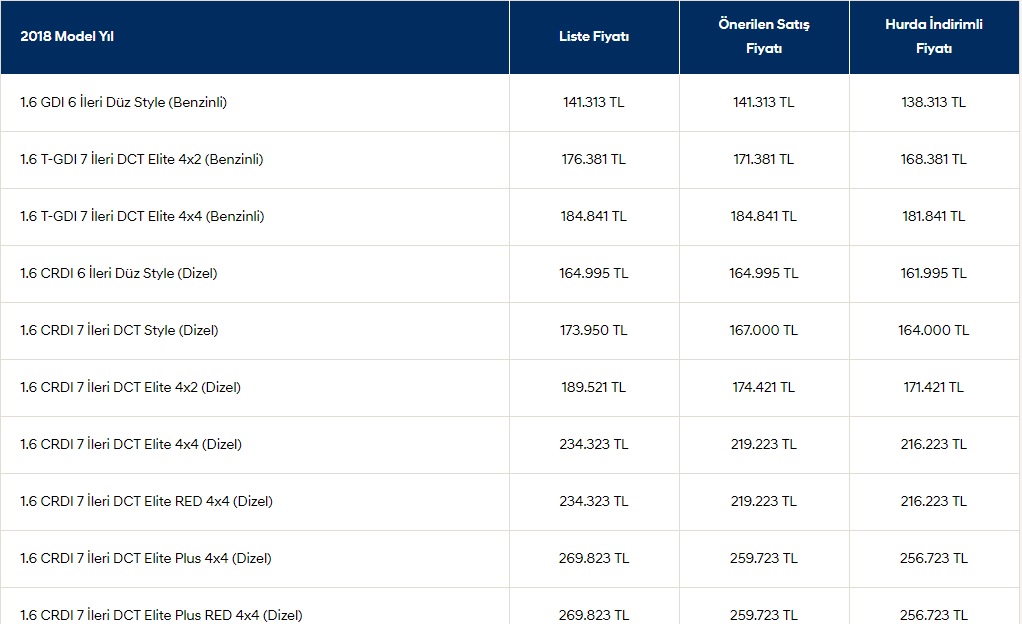Click the '189.521 TL' list price

point(594,387)
